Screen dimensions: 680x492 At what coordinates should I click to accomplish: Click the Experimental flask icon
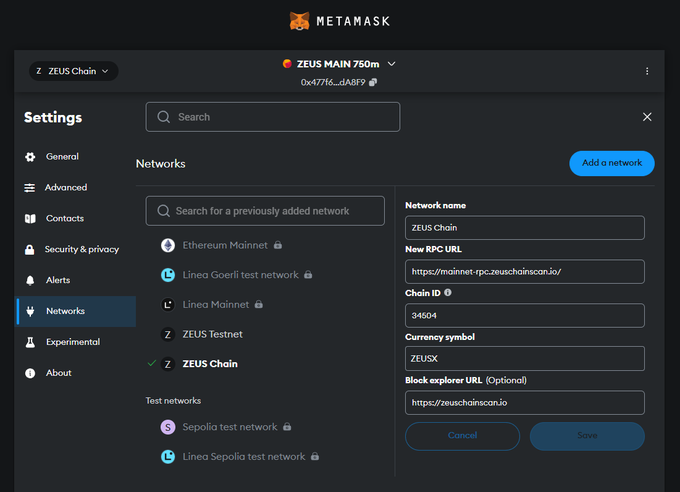click(x=30, y=342)
